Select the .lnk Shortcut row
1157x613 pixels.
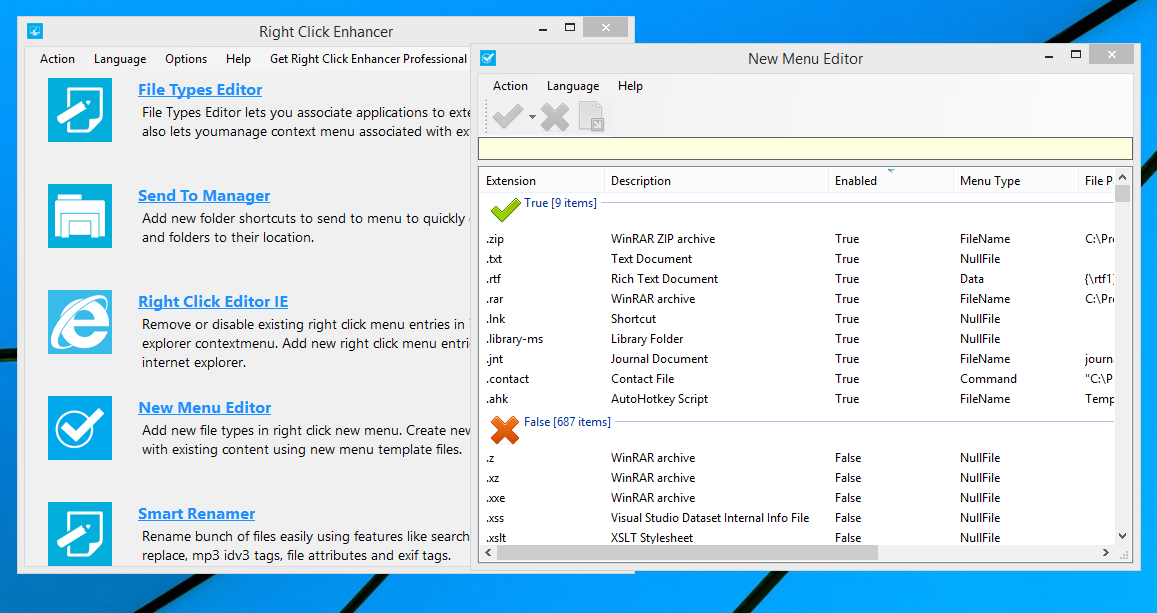[x=797, y=319]
